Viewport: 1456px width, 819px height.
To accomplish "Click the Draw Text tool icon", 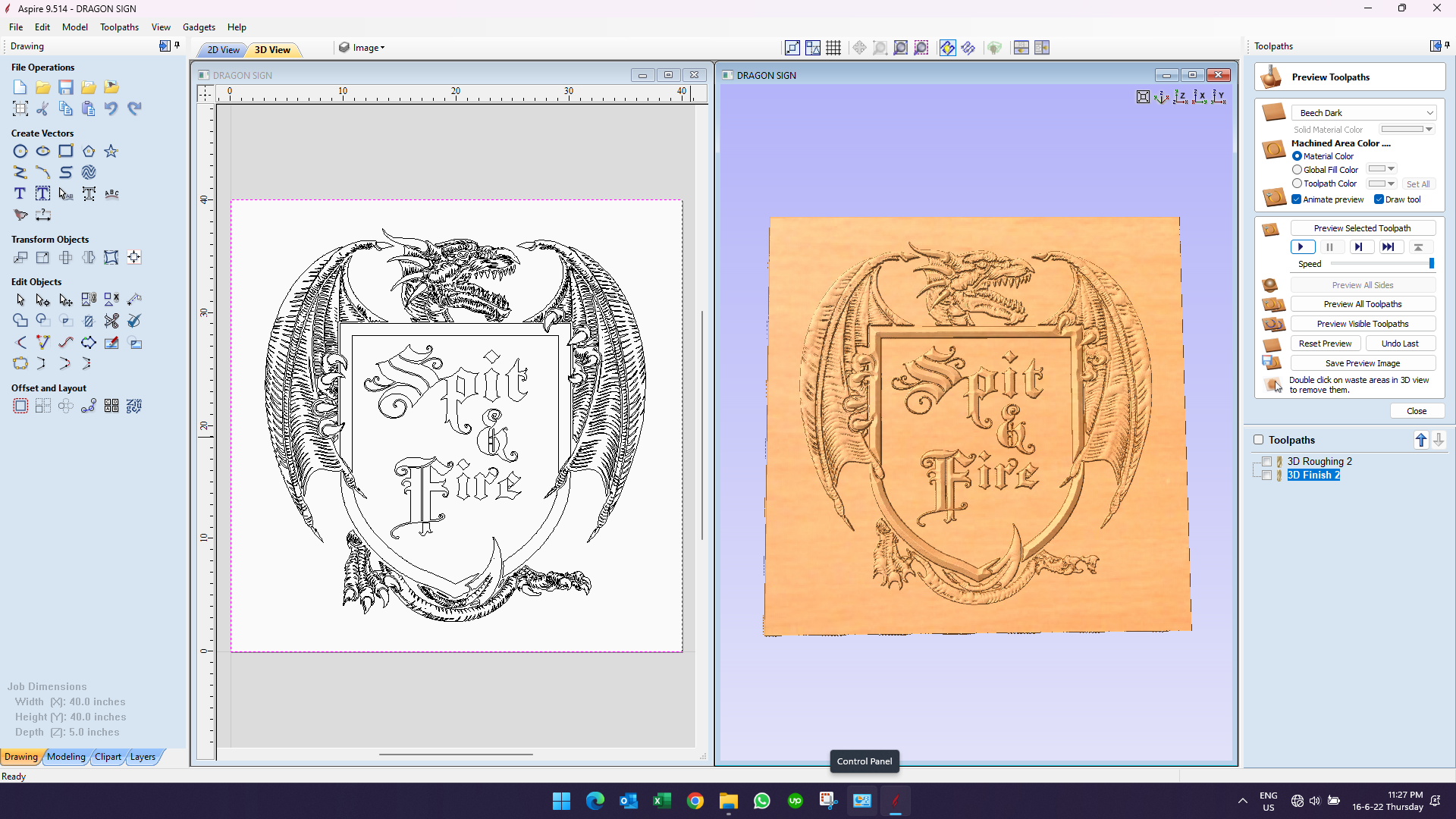I will pos(20,194).
